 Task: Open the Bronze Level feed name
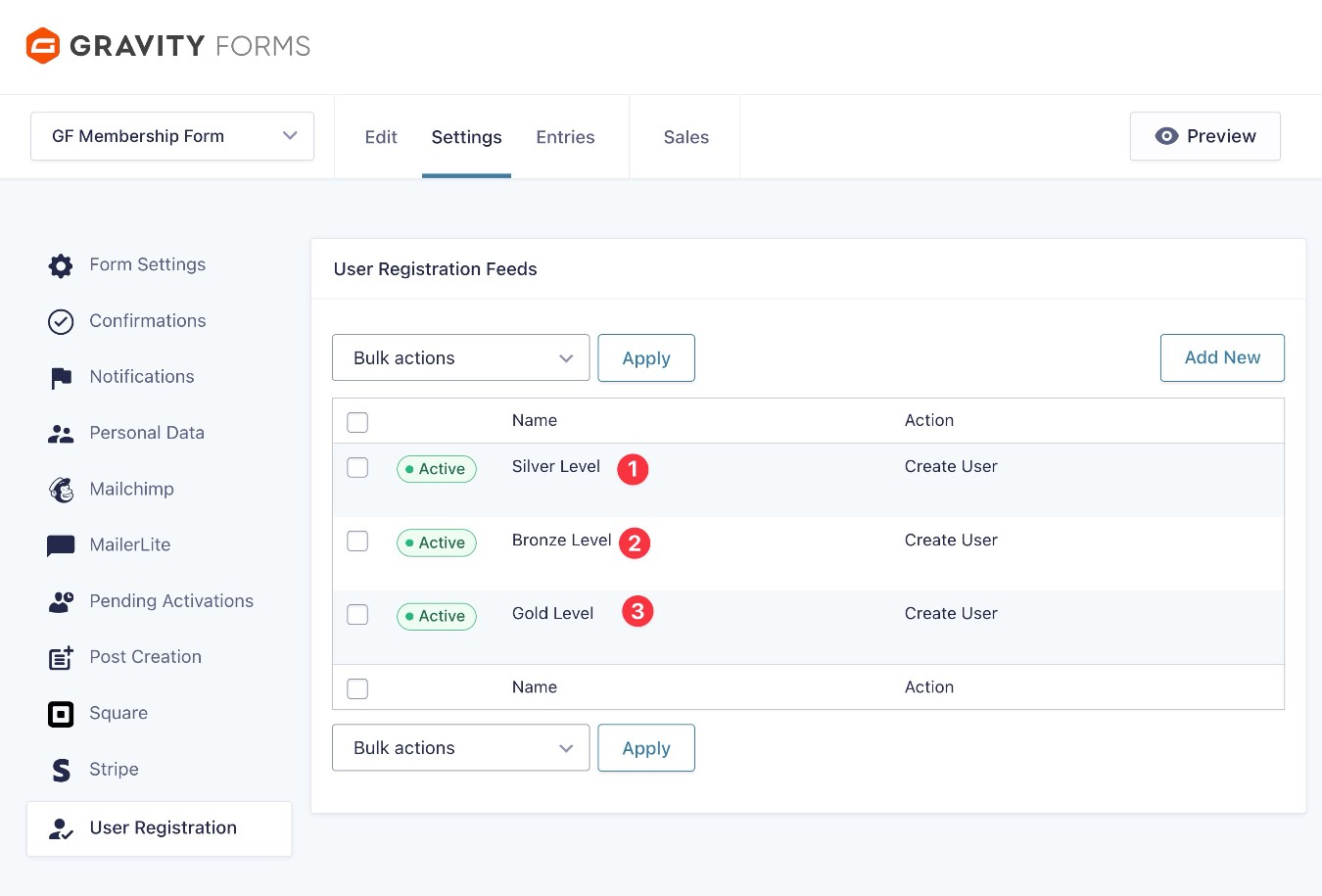click(x=561, y=540)
